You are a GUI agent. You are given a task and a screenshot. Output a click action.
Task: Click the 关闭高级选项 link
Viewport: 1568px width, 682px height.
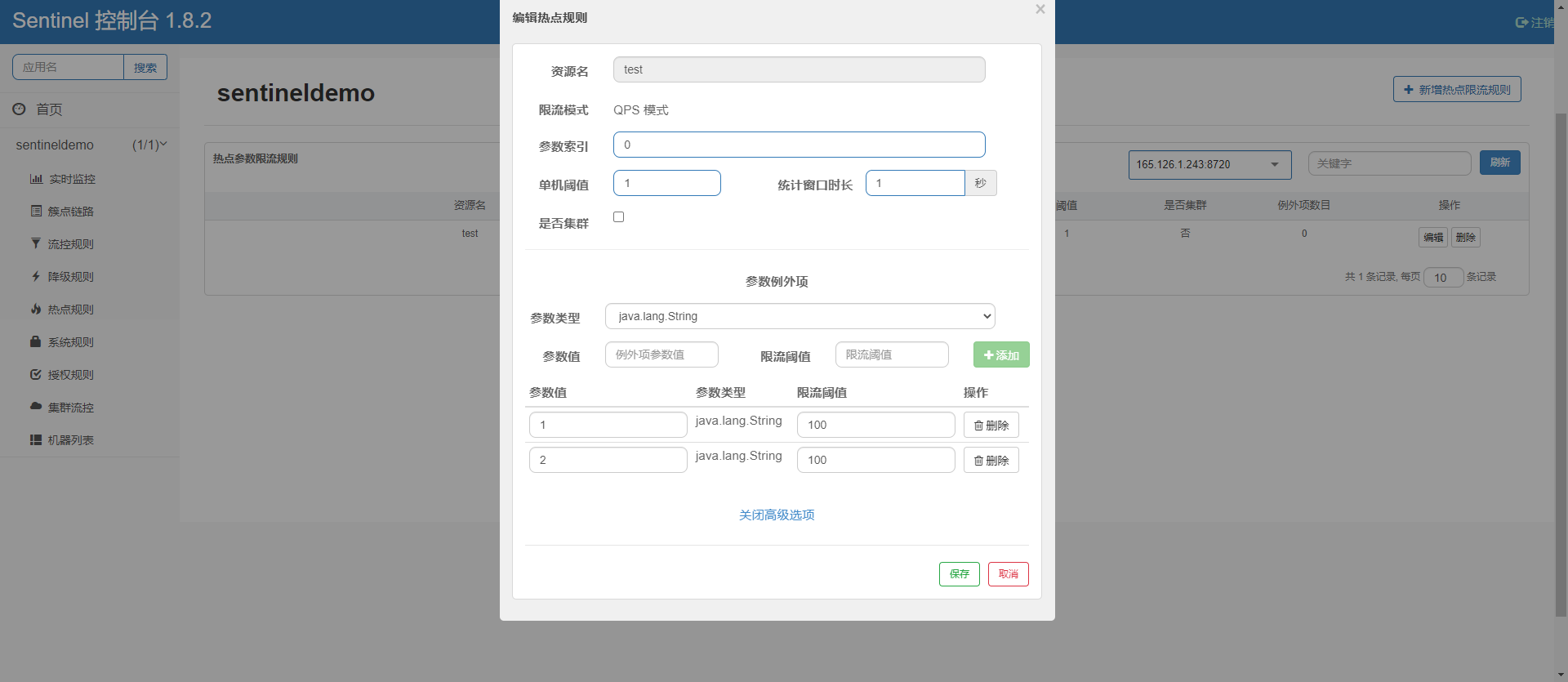tap(777, 515)
